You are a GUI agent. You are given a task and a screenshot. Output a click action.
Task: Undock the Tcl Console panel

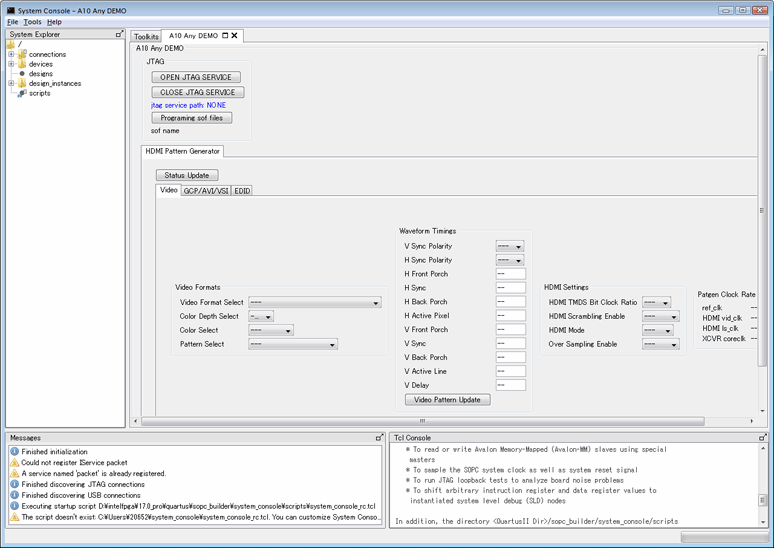765,437
